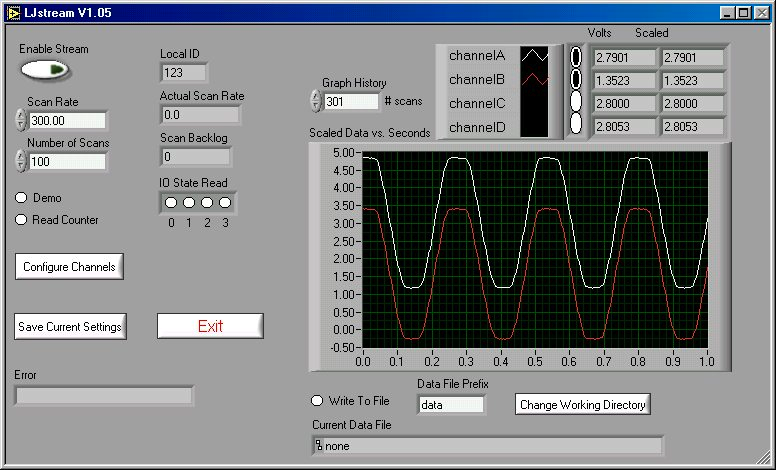Select the Demo radio option
Screen dimensions: 776x470
(x=20, y=198)
